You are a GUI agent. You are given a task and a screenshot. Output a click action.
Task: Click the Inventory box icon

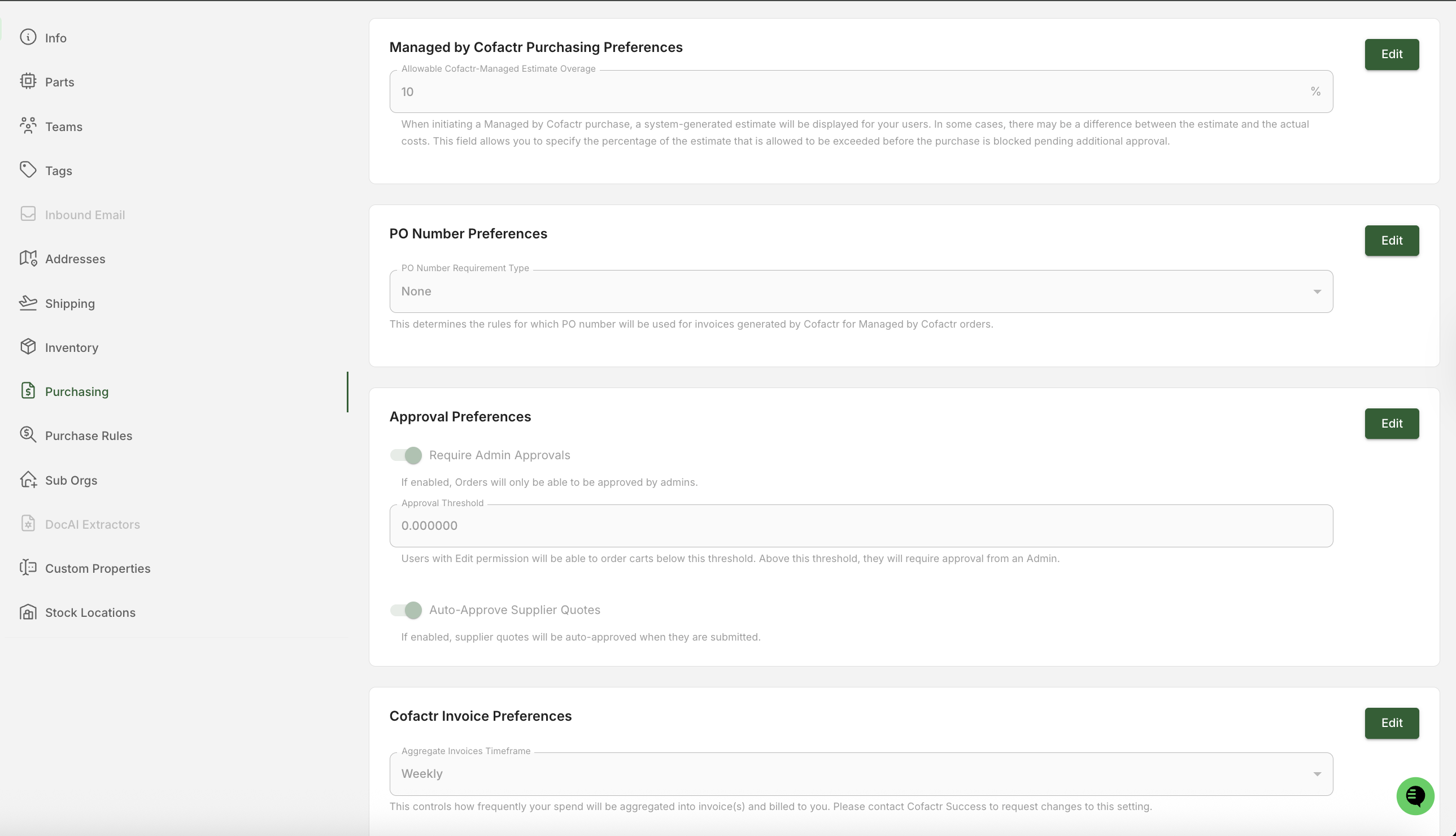click(x=28, y=347)
